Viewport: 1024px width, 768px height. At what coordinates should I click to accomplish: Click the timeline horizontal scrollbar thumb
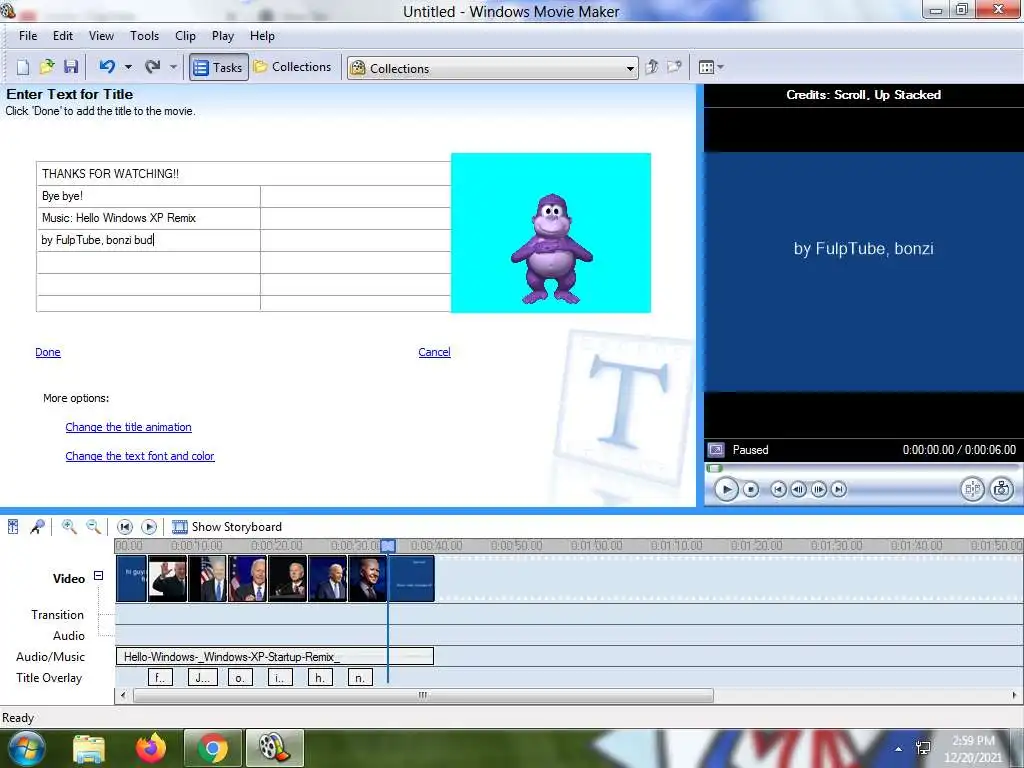tap(423, 696)
